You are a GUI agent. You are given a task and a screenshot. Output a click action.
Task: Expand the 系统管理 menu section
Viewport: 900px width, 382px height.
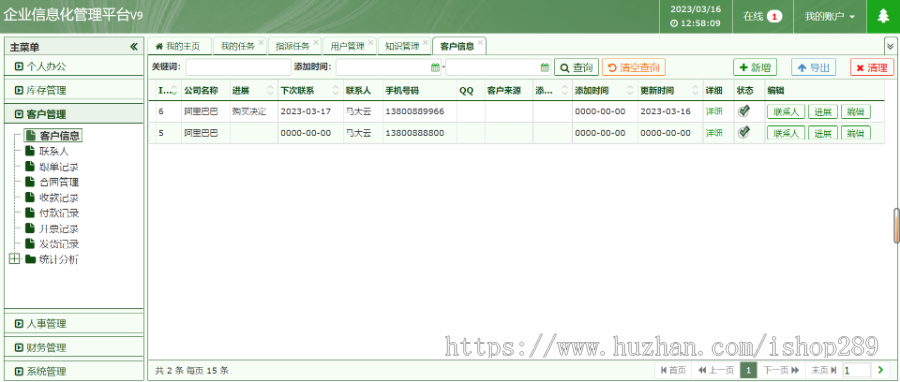tap(74, 371)
